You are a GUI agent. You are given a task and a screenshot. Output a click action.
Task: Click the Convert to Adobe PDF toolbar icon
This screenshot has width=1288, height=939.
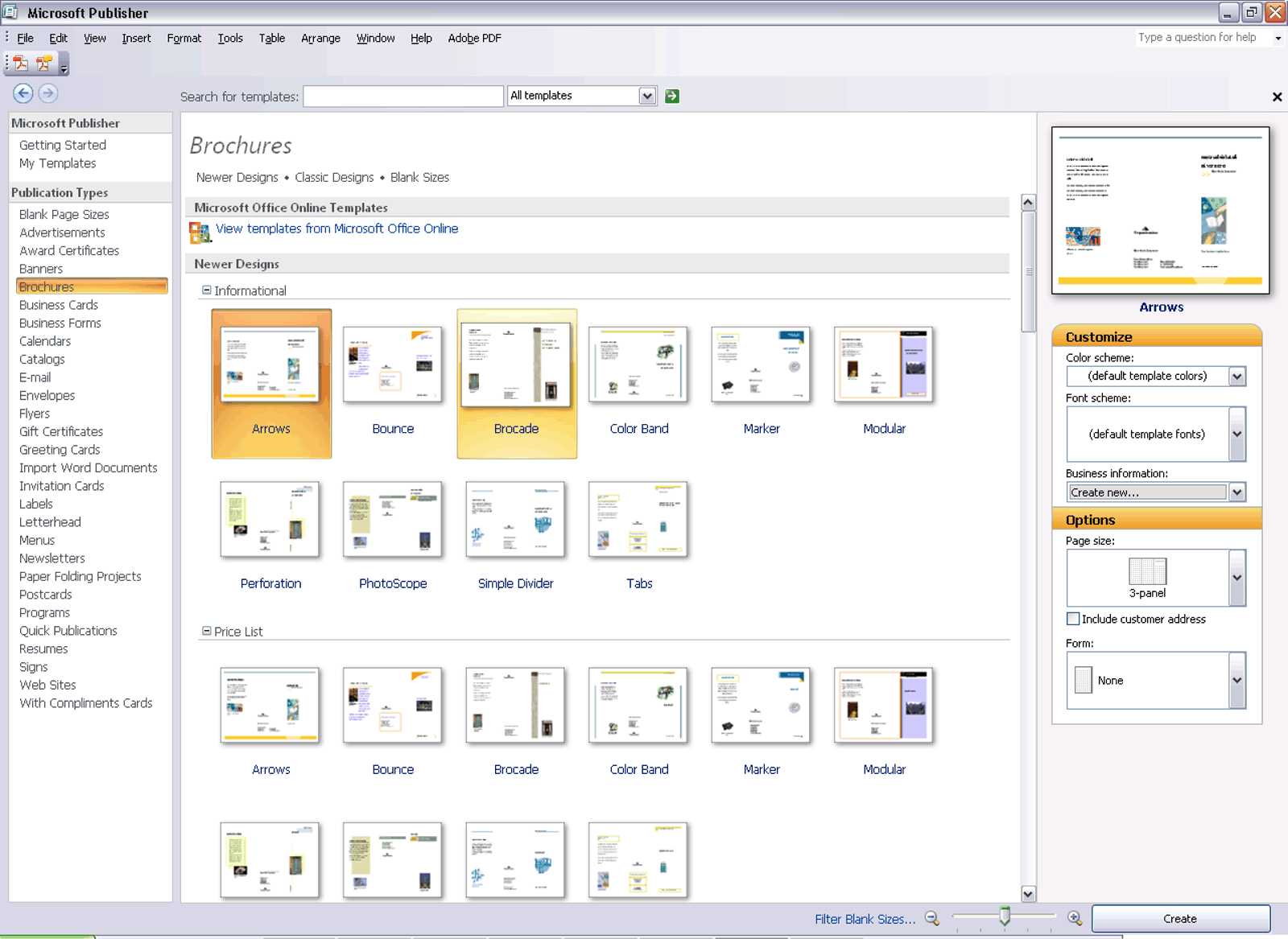pyautogui.click(x=21, y=63)
